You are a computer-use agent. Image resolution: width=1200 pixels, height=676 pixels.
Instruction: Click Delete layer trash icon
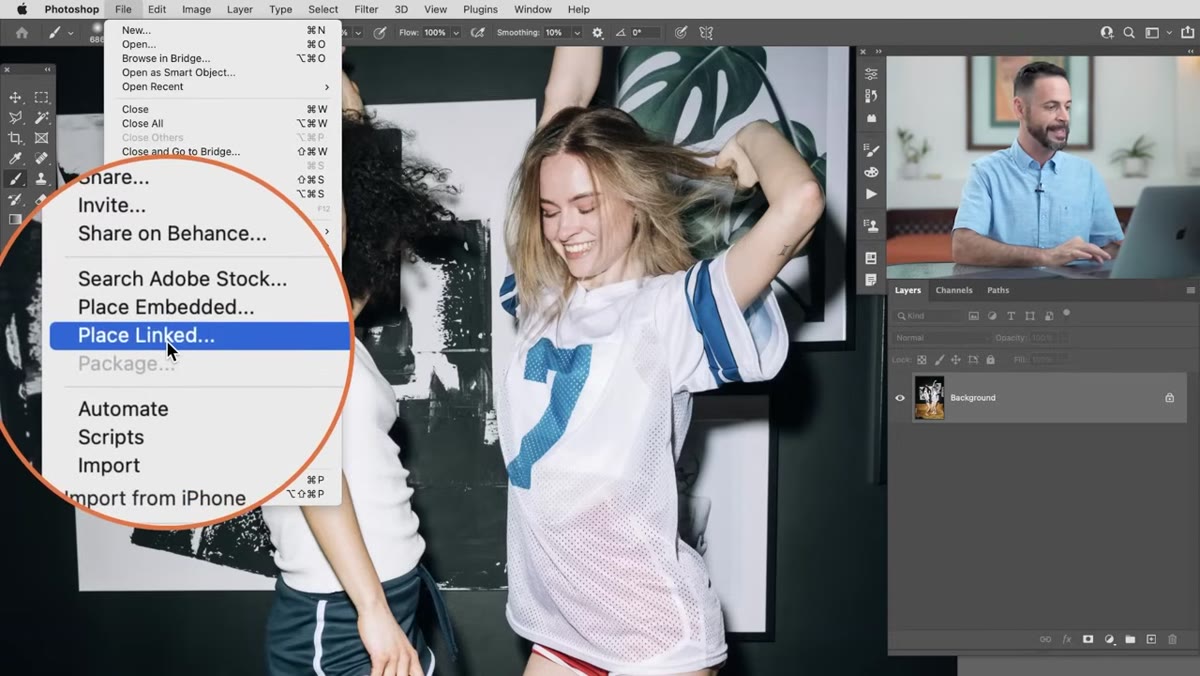point(1173,639)
